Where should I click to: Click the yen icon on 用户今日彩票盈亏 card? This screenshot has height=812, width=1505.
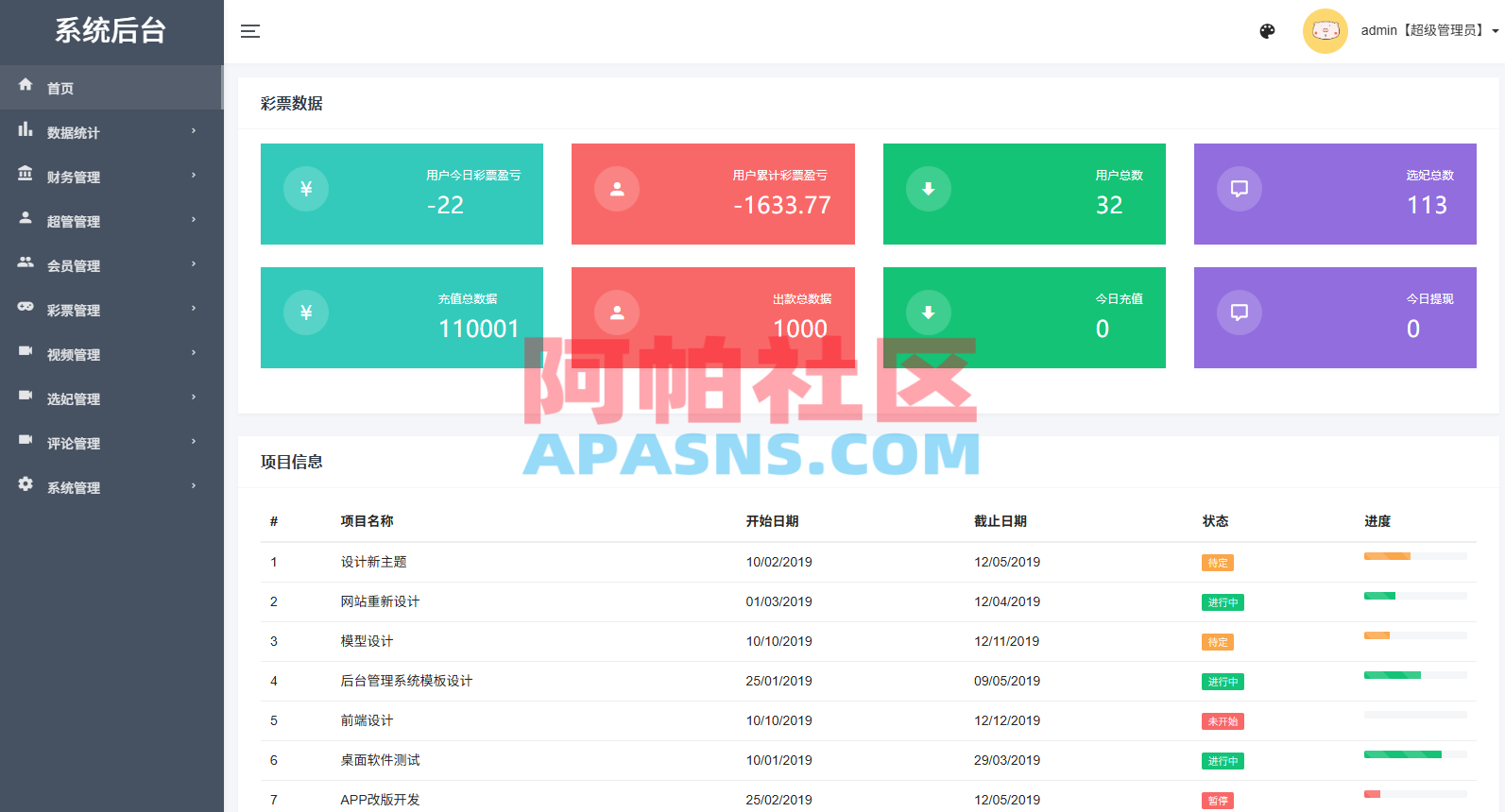click(306, 189)
